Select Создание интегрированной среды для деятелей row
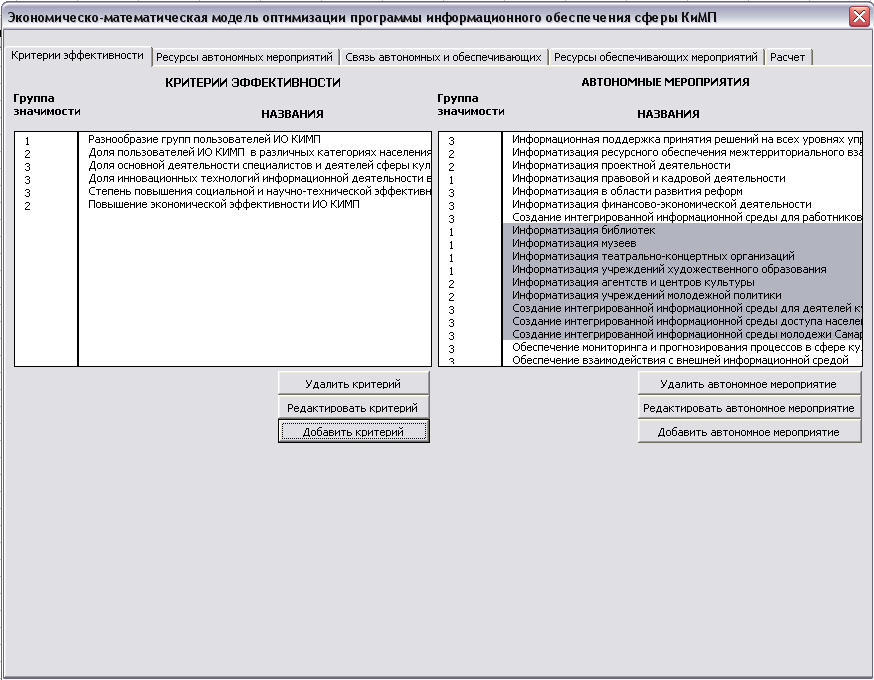 tap(682, 308)
